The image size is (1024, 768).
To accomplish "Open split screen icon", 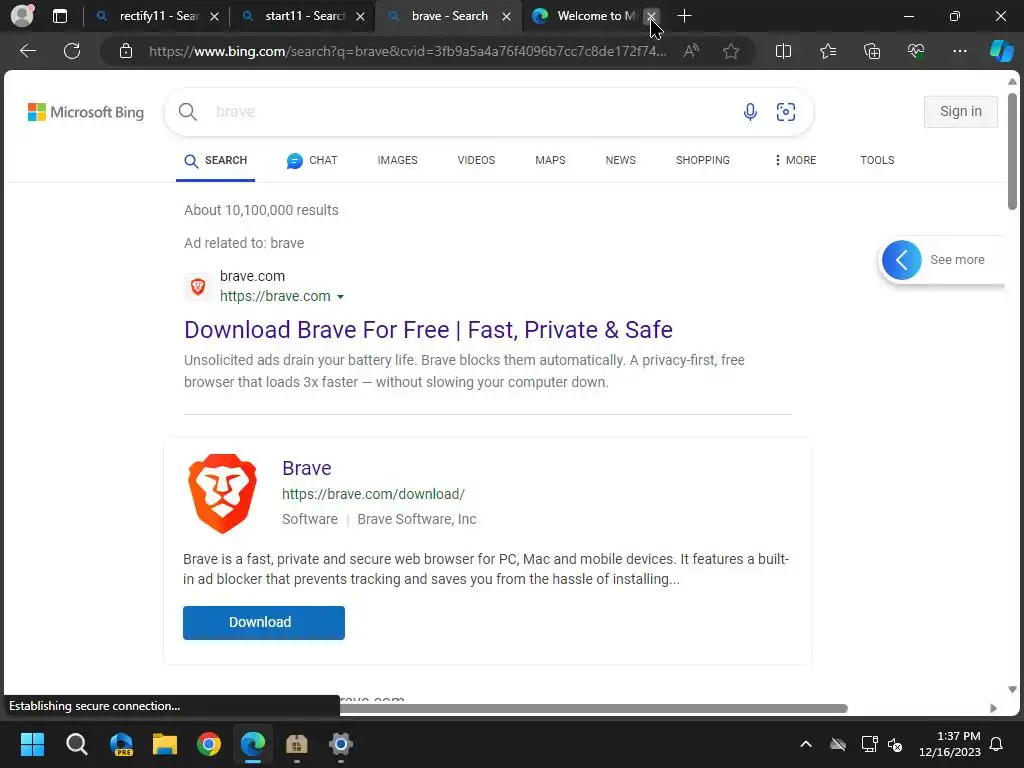I will click(783, 51).
